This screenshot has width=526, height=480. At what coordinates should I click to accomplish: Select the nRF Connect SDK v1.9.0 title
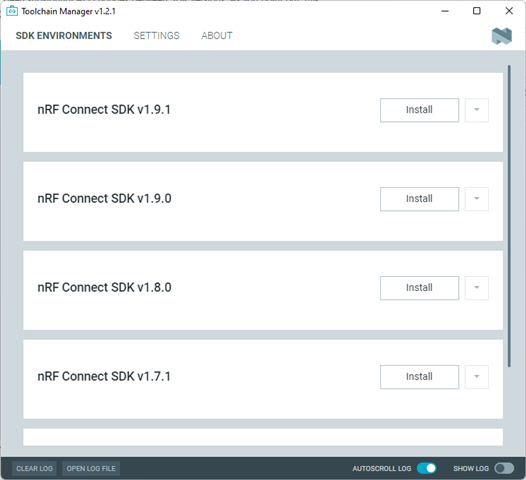point(104,199)
